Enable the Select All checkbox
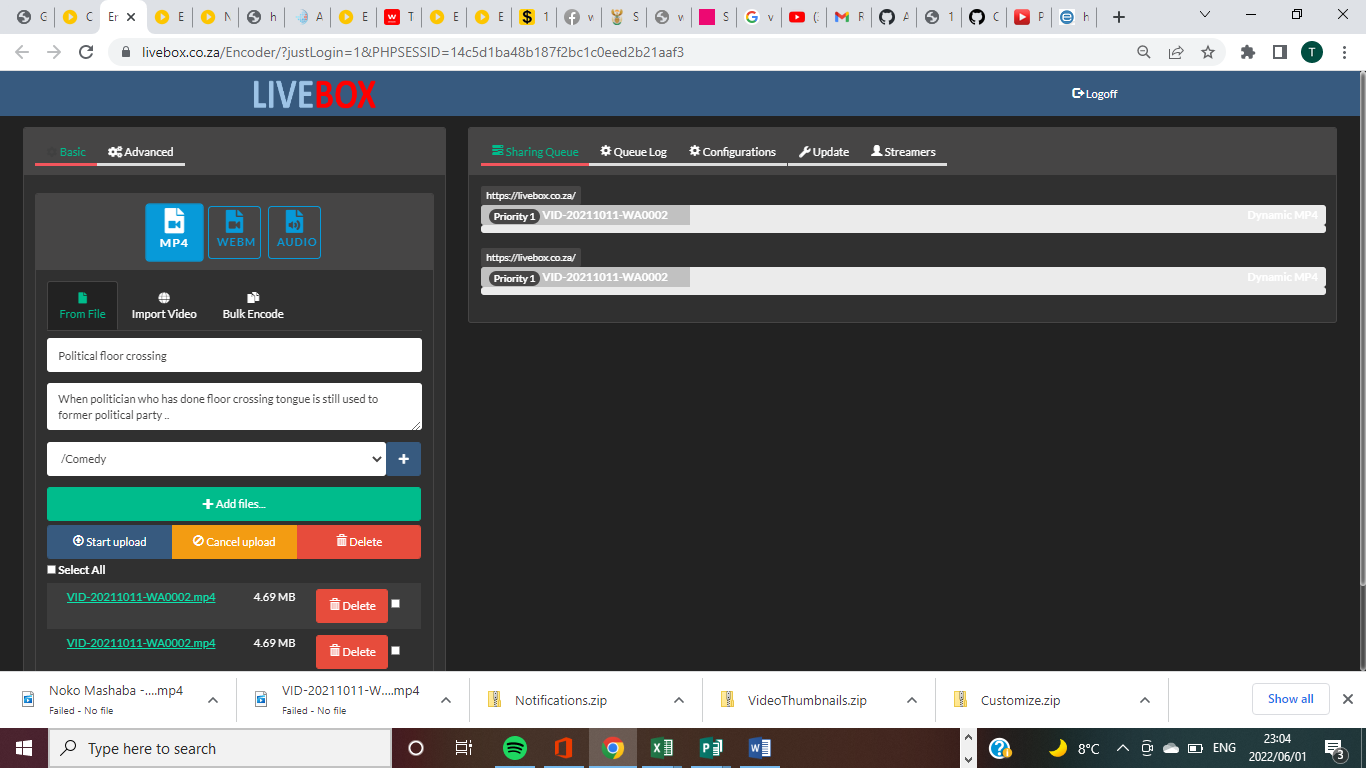1366x768 pixels. (x=52, y=569)
